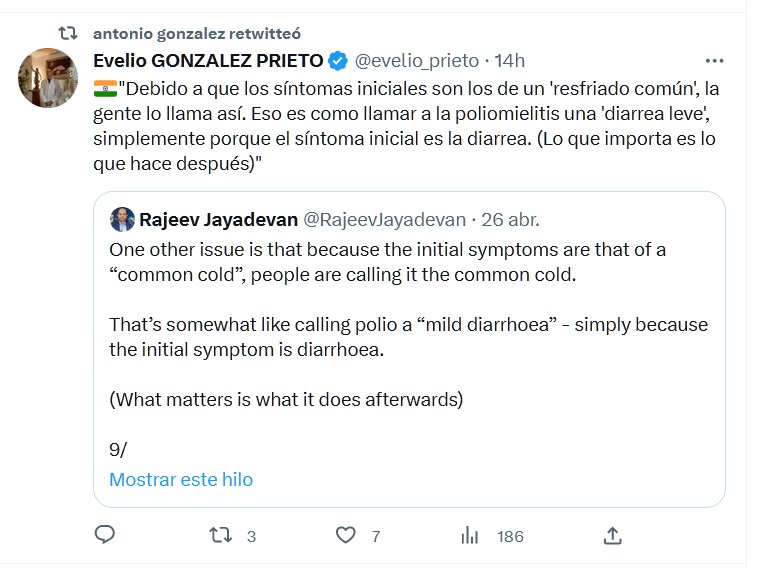
Task: Click Rajeev Jayadevan's small avatar
Action: pyautogui.click(x=122, y=219)
